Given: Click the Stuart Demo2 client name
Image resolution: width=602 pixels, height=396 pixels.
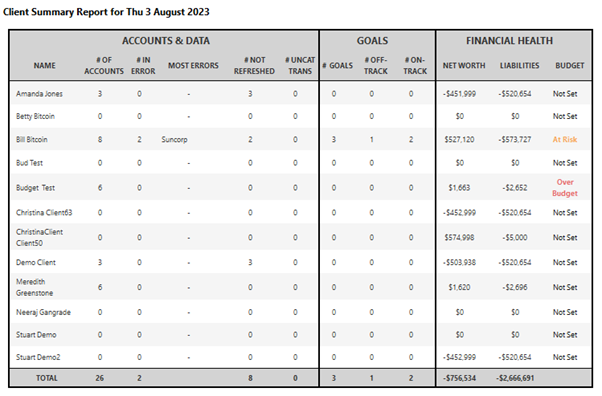Looking at the screenshot, I should pos(38,357).
